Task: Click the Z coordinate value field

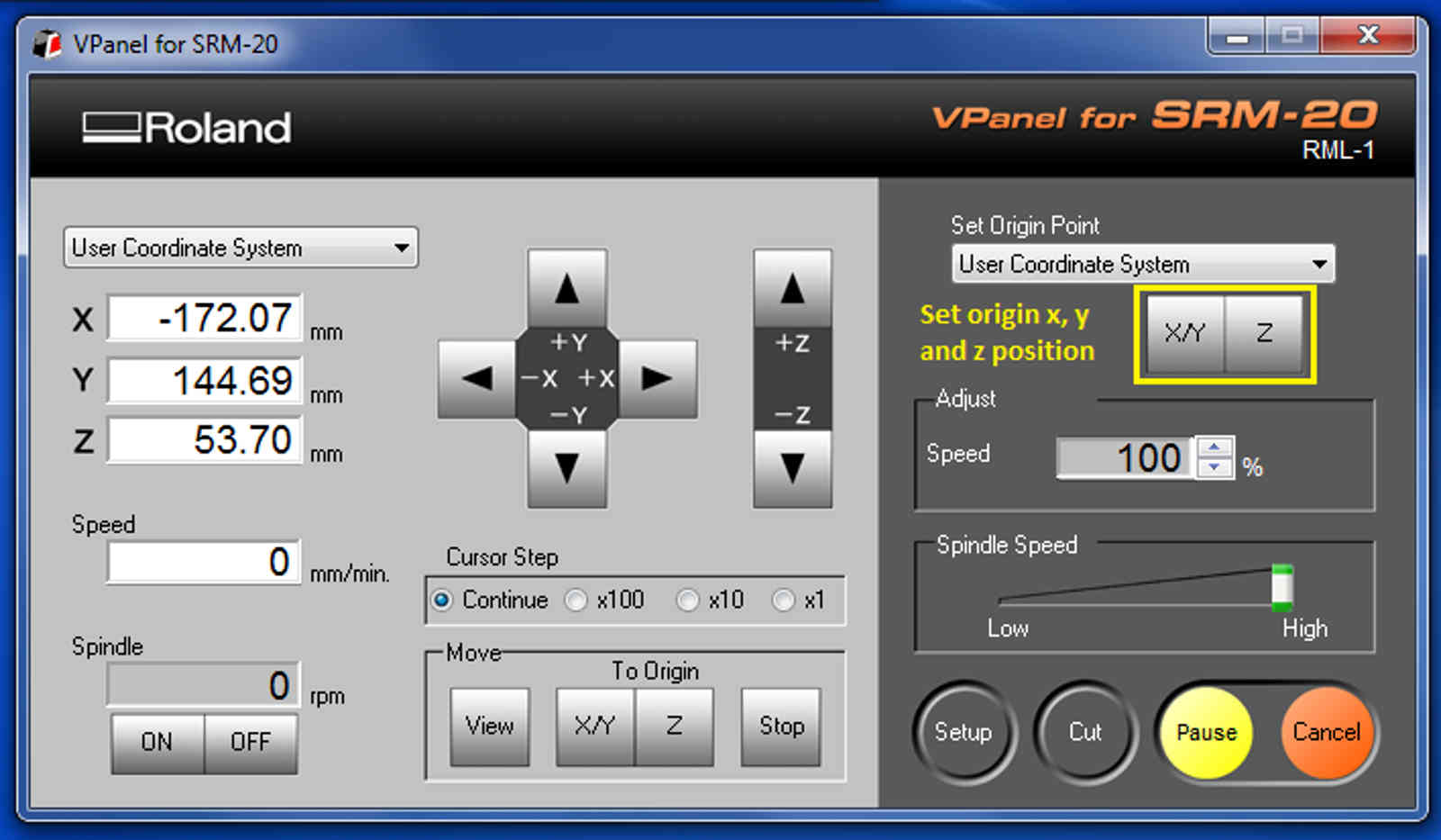Action: point(204,440)
